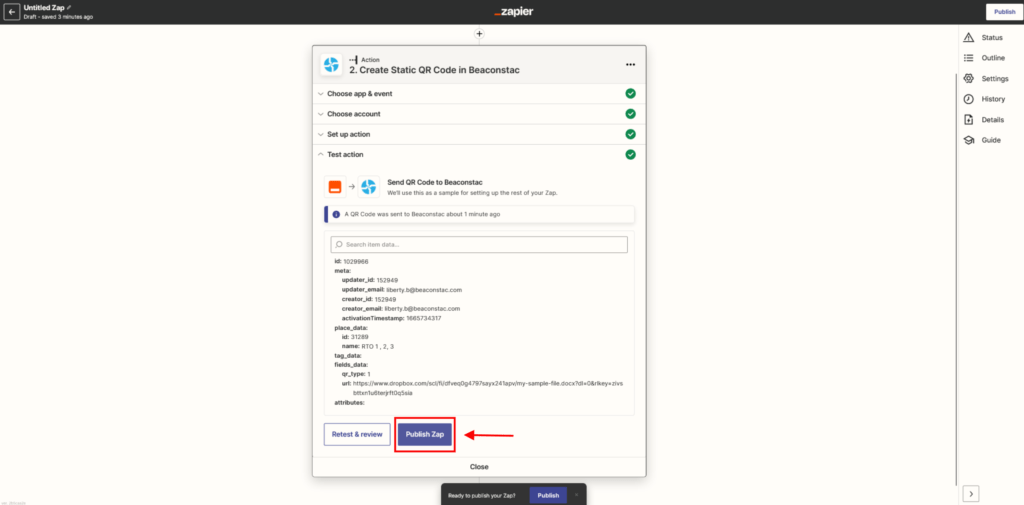
Task: Click the Send QR Code to Beaconstac heading
Action: (434, 182)
